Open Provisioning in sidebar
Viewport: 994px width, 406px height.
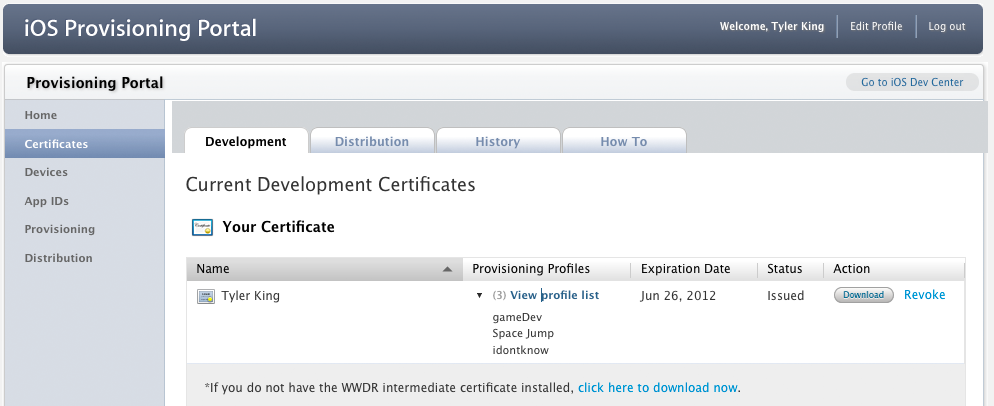[60, 229]
